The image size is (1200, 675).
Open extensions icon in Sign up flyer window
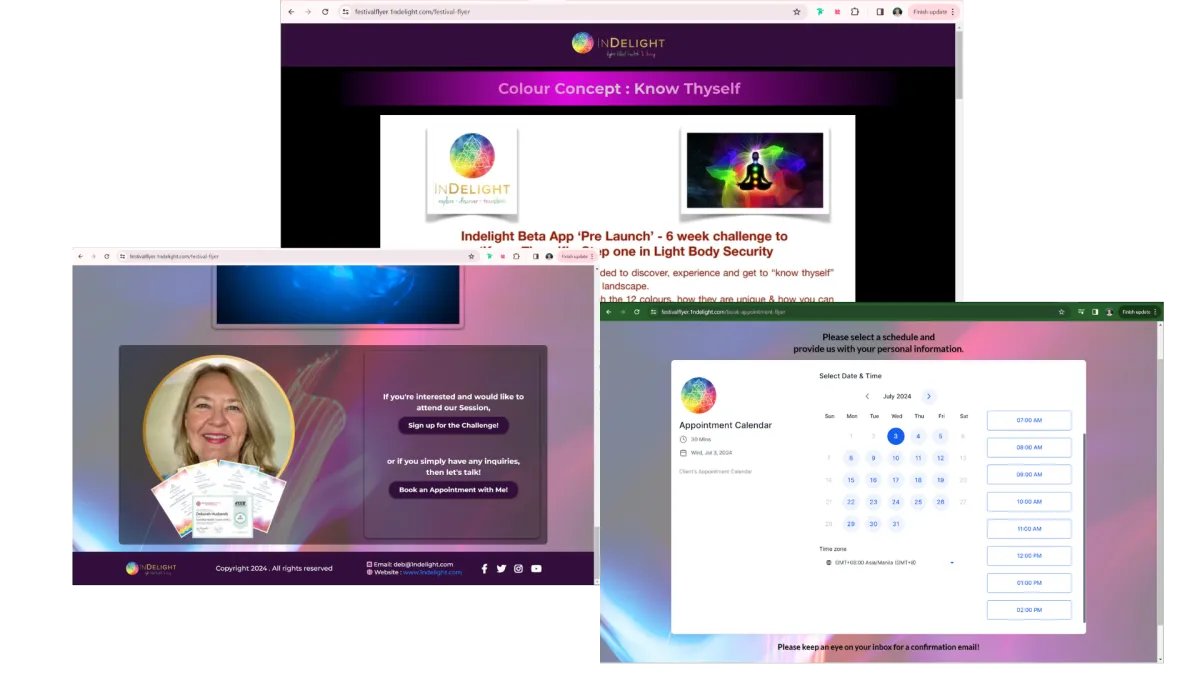(x=516, y=256)
